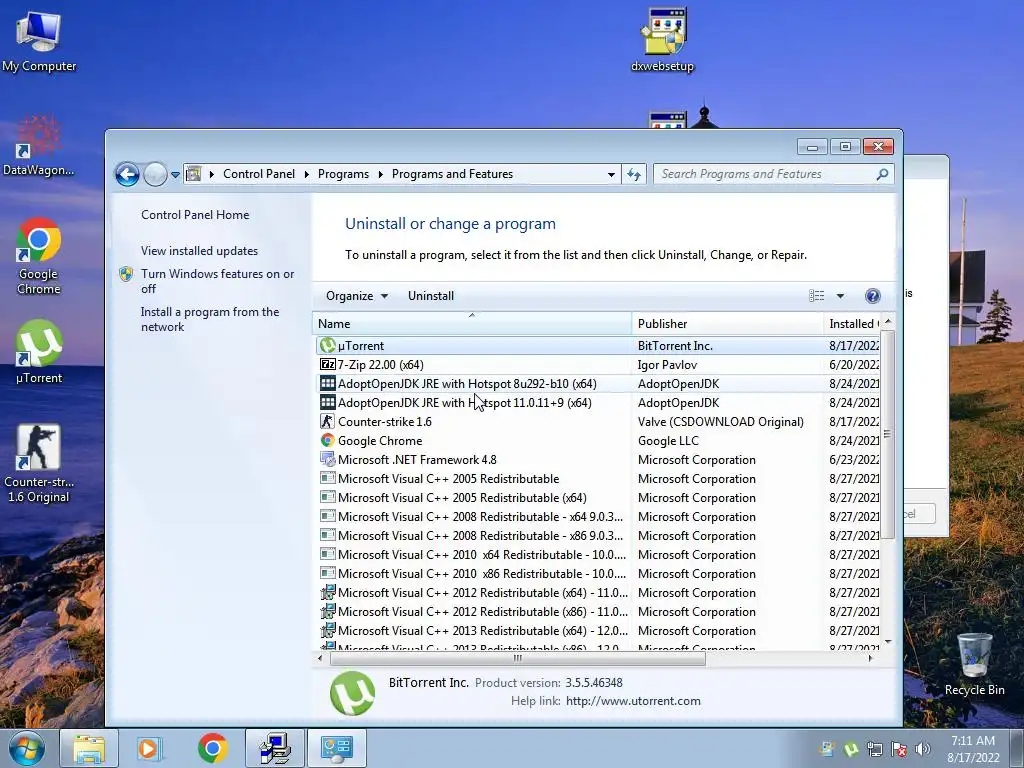Open Google Chrome desktop shortcut
Screen dimensions: 1024x768
click(x=39, y=256)
